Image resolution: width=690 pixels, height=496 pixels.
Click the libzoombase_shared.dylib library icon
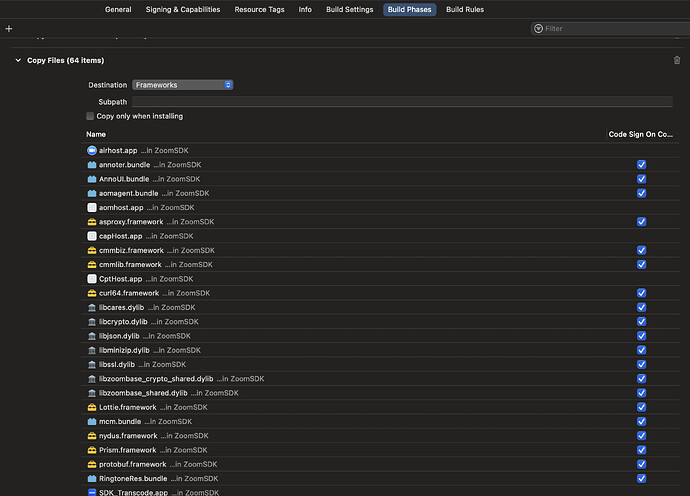(x=92, y=393)
